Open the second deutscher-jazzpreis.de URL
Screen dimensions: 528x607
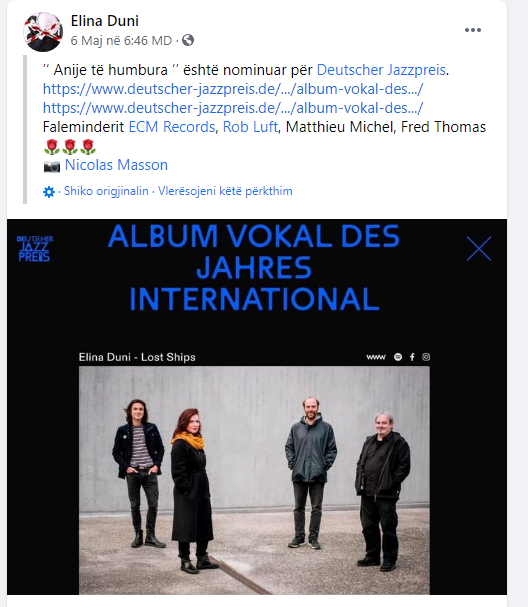pos(233,108)
